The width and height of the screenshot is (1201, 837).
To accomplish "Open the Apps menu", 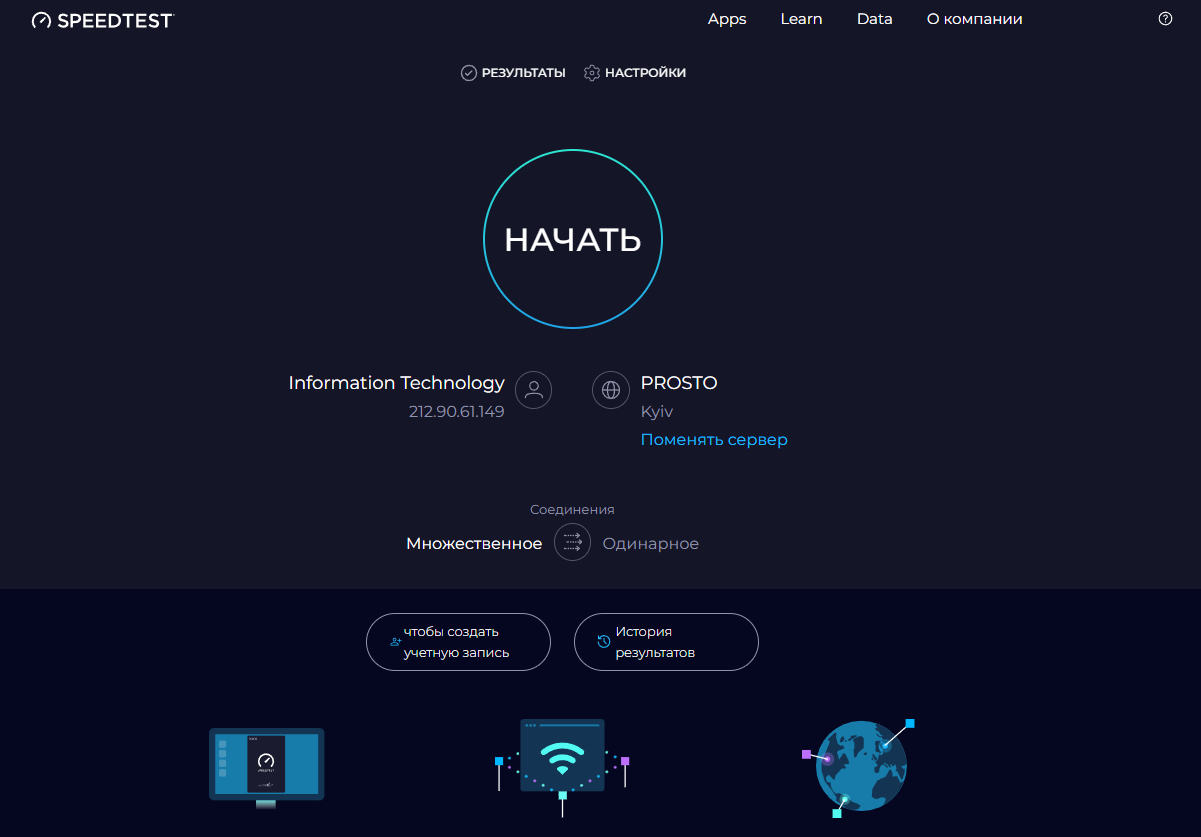I will [x=727, y=19].
